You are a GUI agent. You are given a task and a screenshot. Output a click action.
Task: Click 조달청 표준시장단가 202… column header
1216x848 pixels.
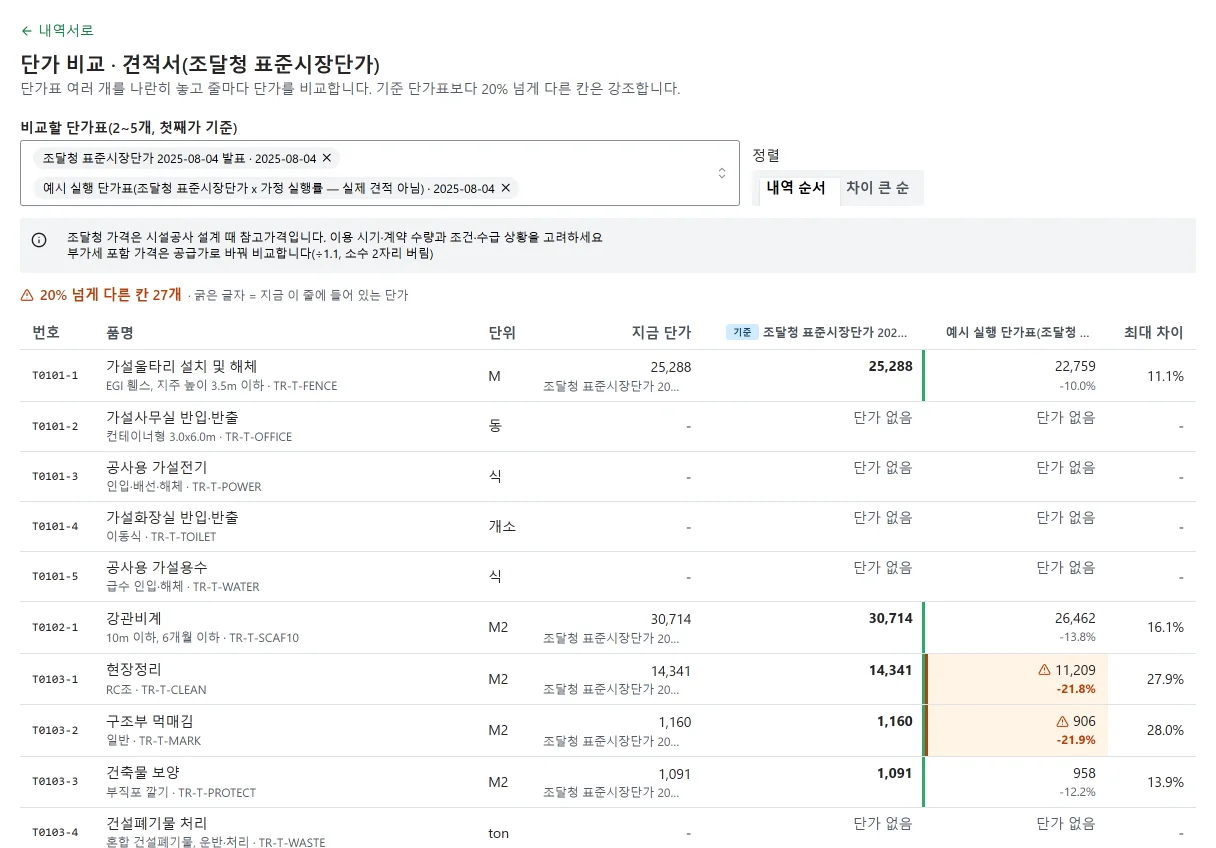pos(837,333)
